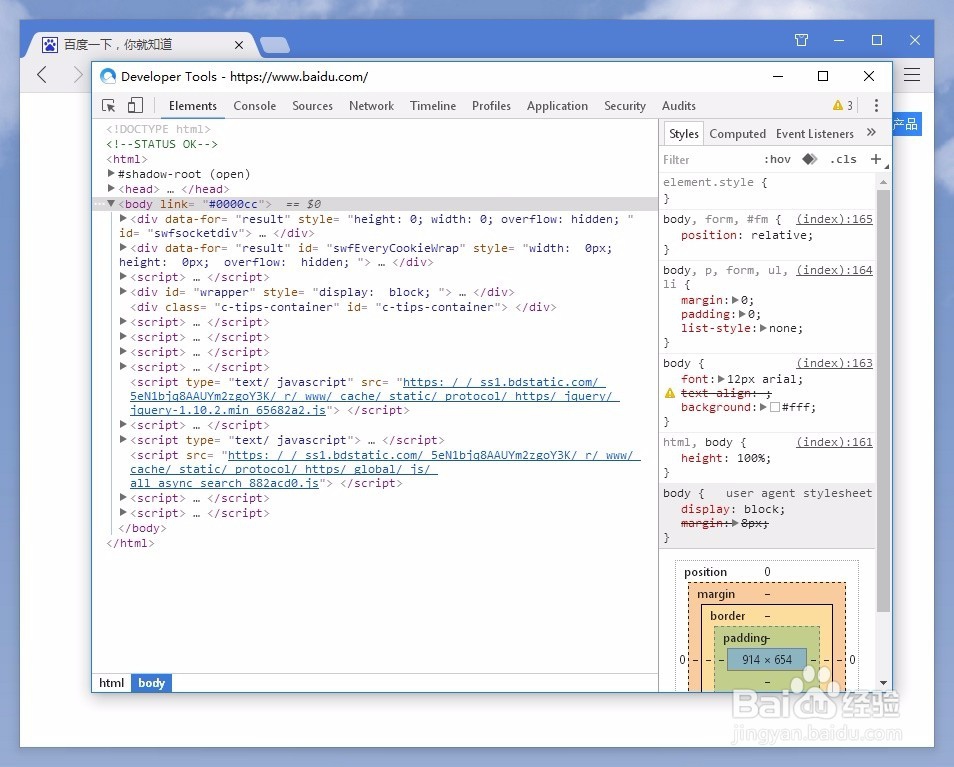
Task: Select the Elements tab
Action: (x=192, y=106)
